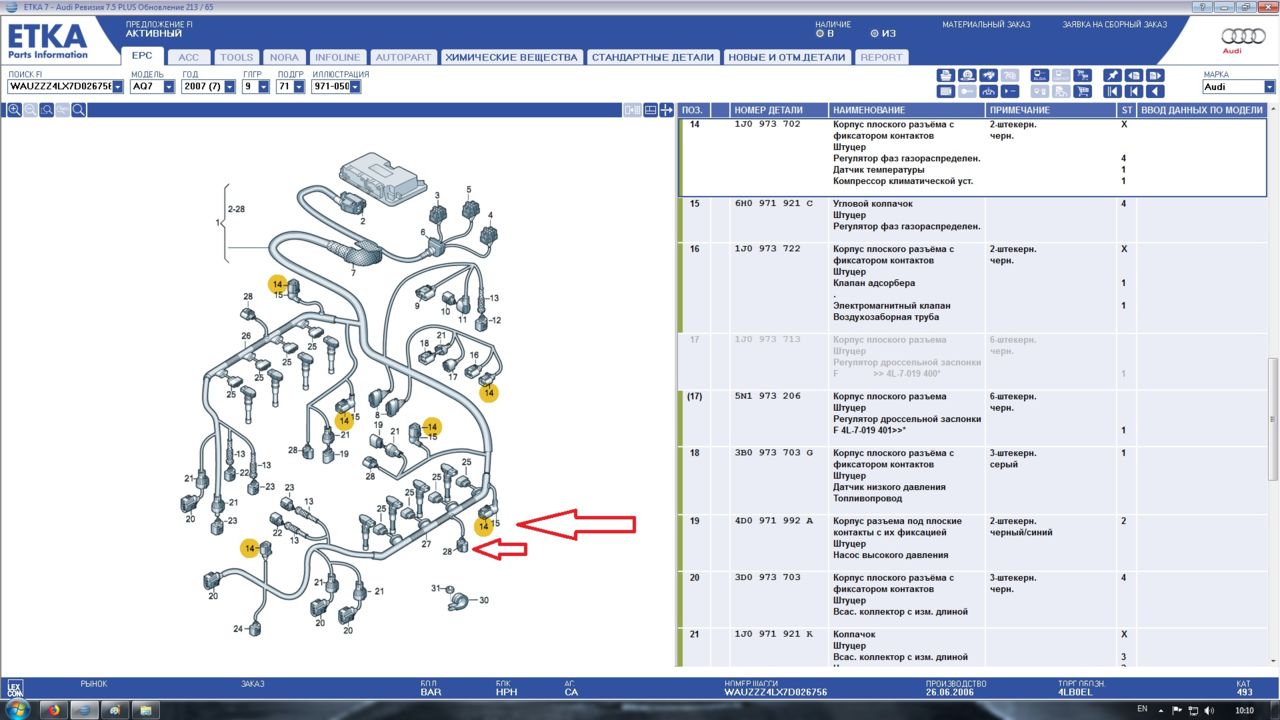Image resolution: width=1280 pixels, height=720 pixels.
Task: Go to the next illustration page icon
Action: (1155, 75)
